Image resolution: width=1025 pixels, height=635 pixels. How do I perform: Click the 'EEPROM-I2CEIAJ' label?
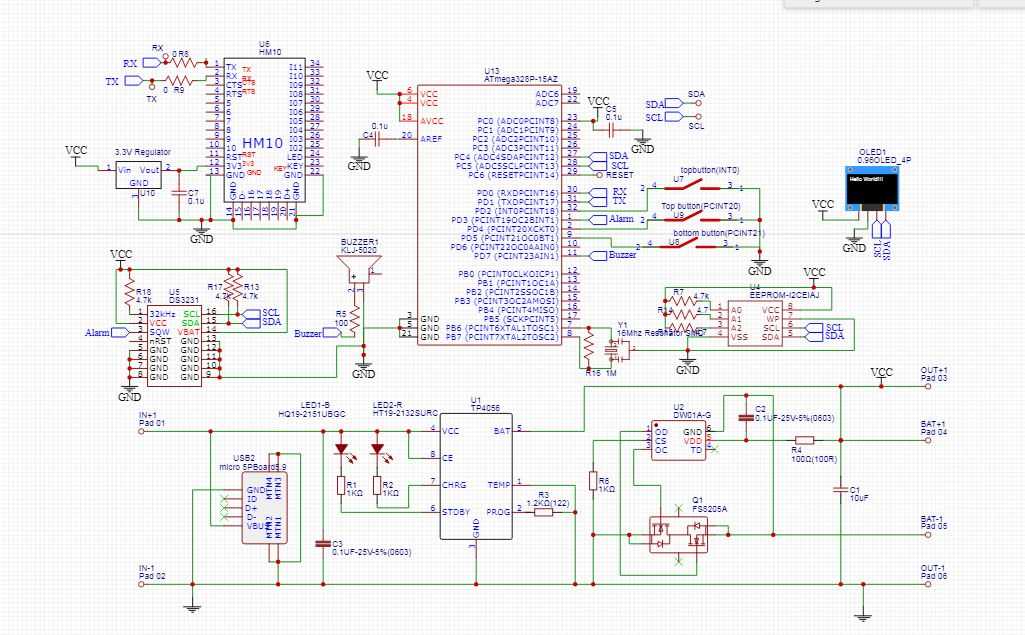[x=784, y=295]
